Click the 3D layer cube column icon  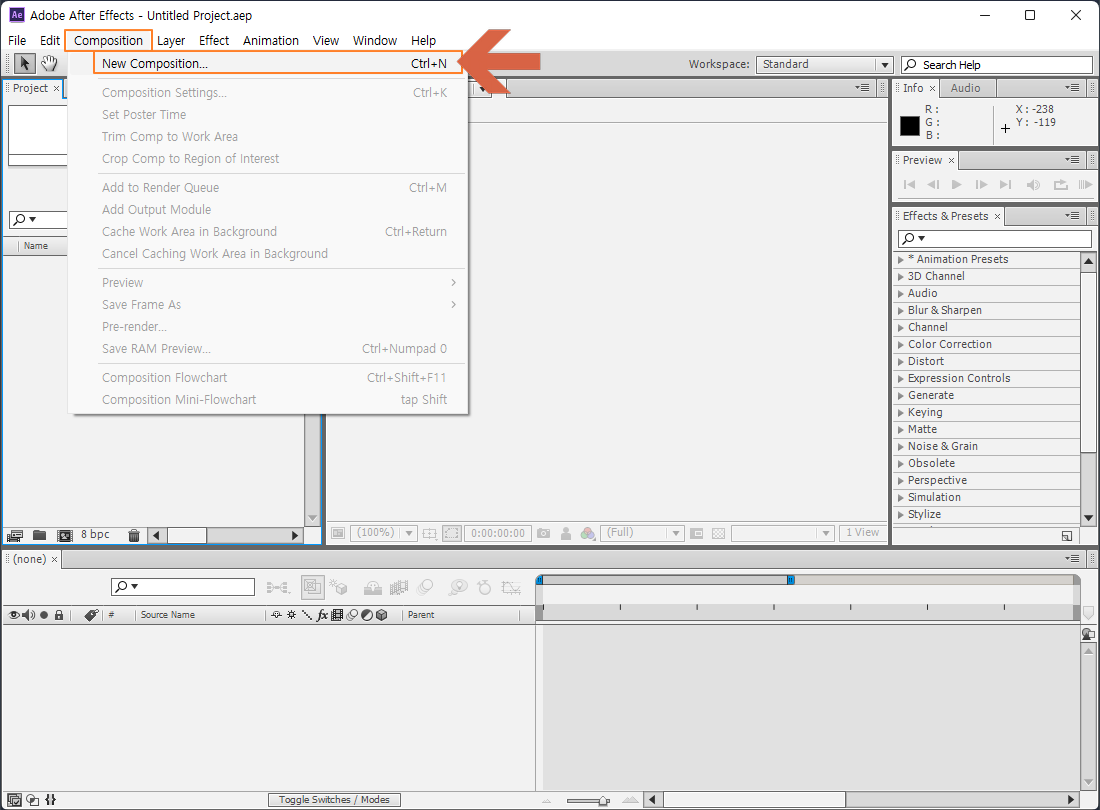pos(382,615)
